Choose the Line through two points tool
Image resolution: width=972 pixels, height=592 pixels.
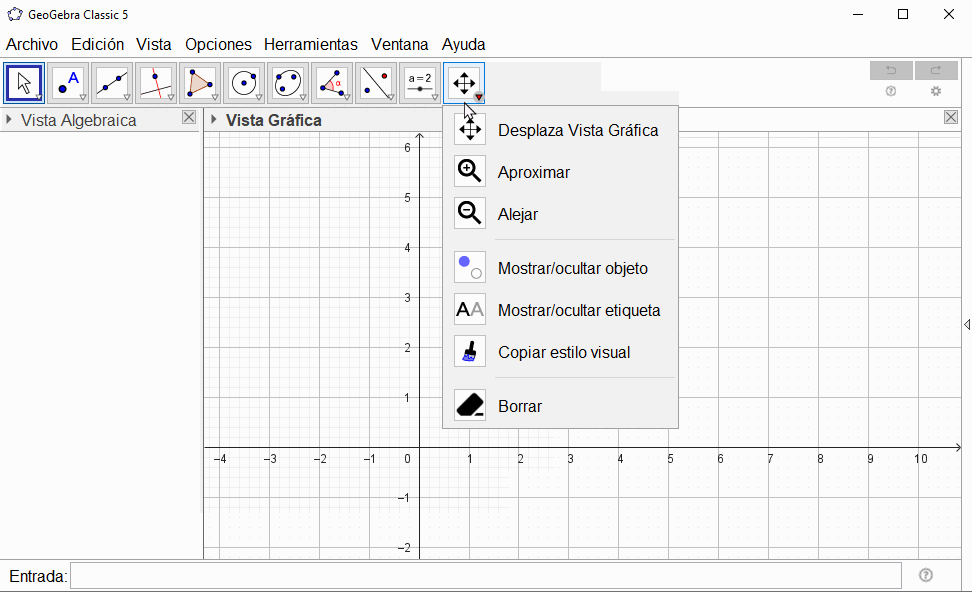coord(112,83)
